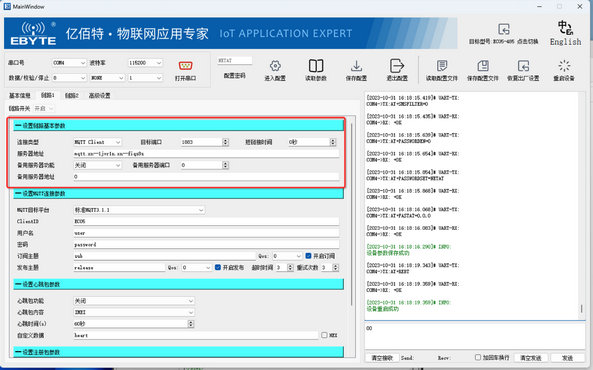This screenshot has width=593, height=370.
Task: Open the stop bits 1 dropdown
Action: (x=145, y=78)
